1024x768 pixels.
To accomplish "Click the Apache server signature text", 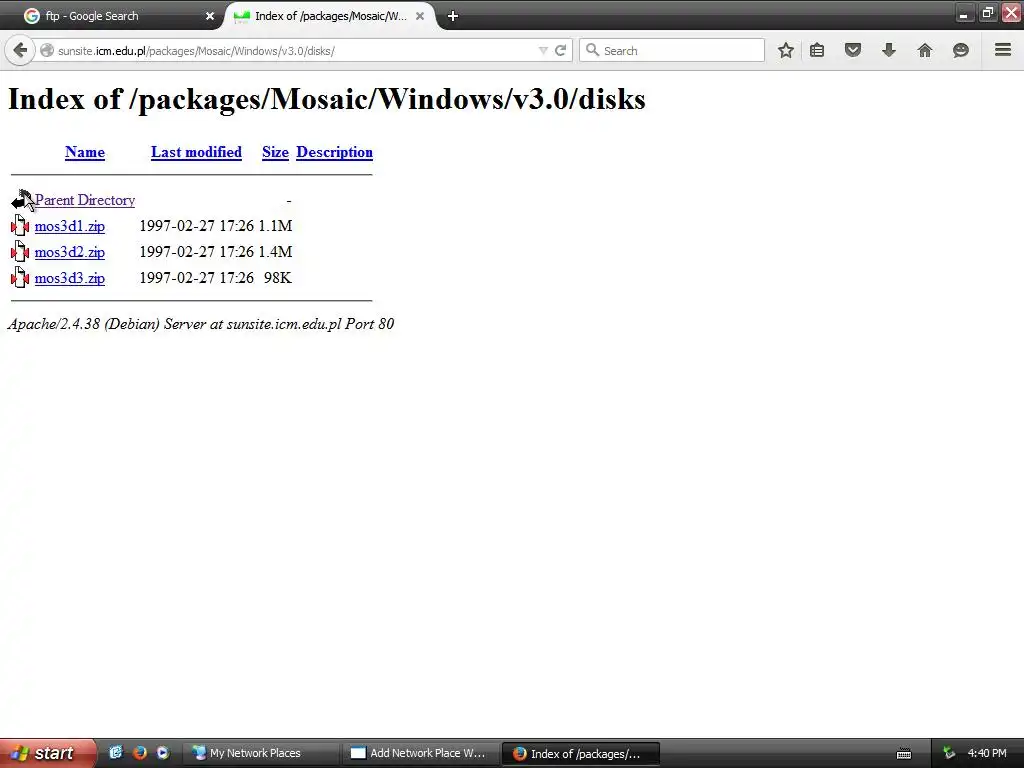I will point(200,324).
